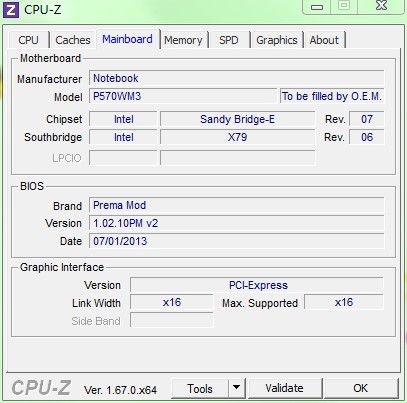This screenshot has width=407, height=403.
Task: Minimize the CPU-Z window
Action: [x=317, y=7]
